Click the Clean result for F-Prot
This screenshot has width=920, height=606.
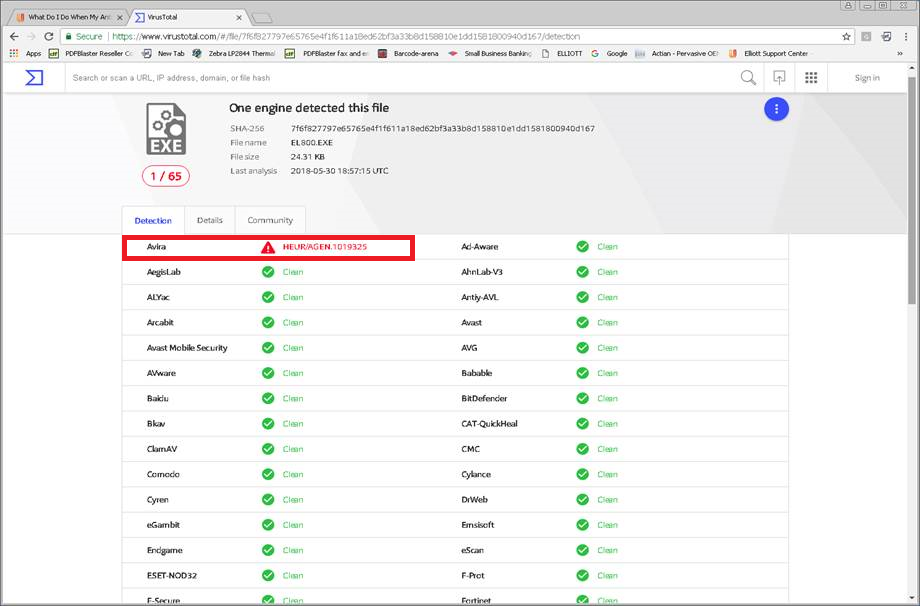pyautogui.click(x=607, y=575)
